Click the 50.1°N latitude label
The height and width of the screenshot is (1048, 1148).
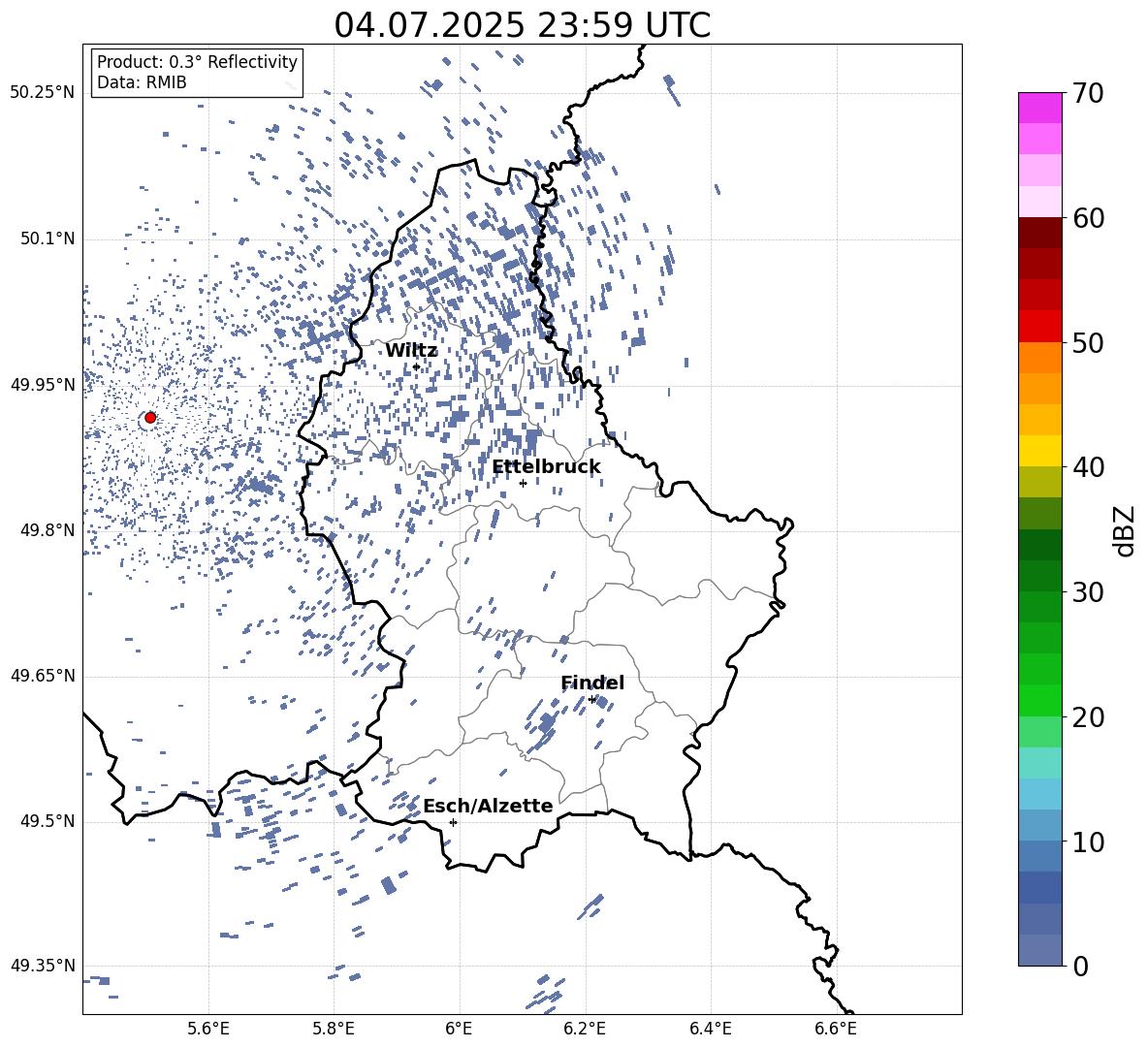[x=47, y=239]
